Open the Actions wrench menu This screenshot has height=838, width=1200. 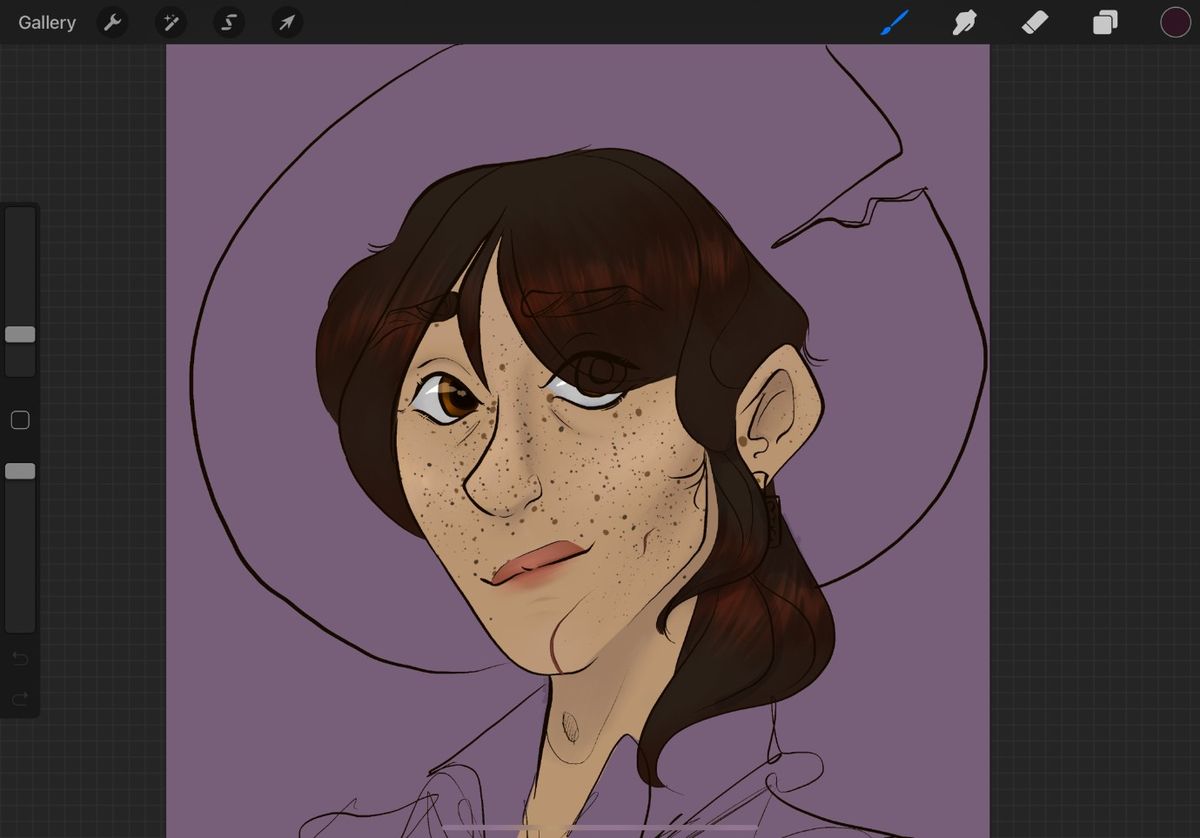coord(112,22)
